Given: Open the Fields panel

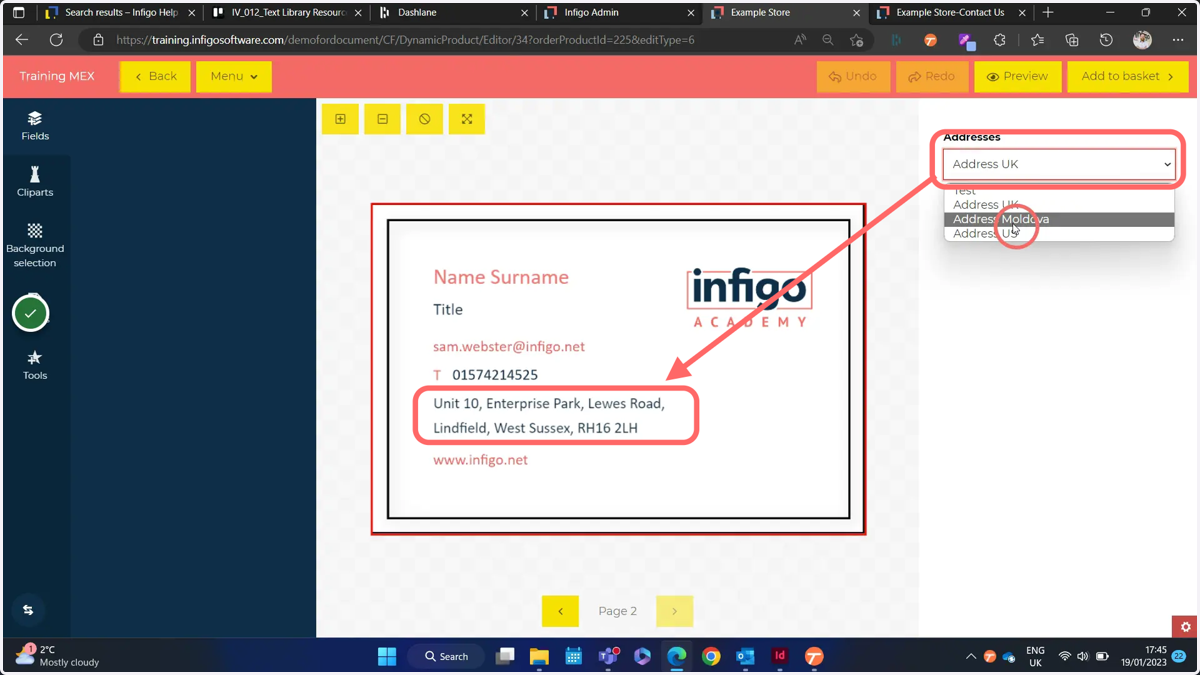Looking at the screenshot, I should pyautogui.click(x=35, y=126).
